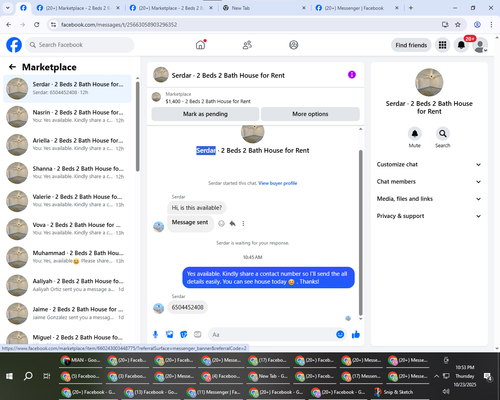The height and width of the screenshot is (400, 500).
Task: Open the Muhammad conversation
Action: click(67, 257)
